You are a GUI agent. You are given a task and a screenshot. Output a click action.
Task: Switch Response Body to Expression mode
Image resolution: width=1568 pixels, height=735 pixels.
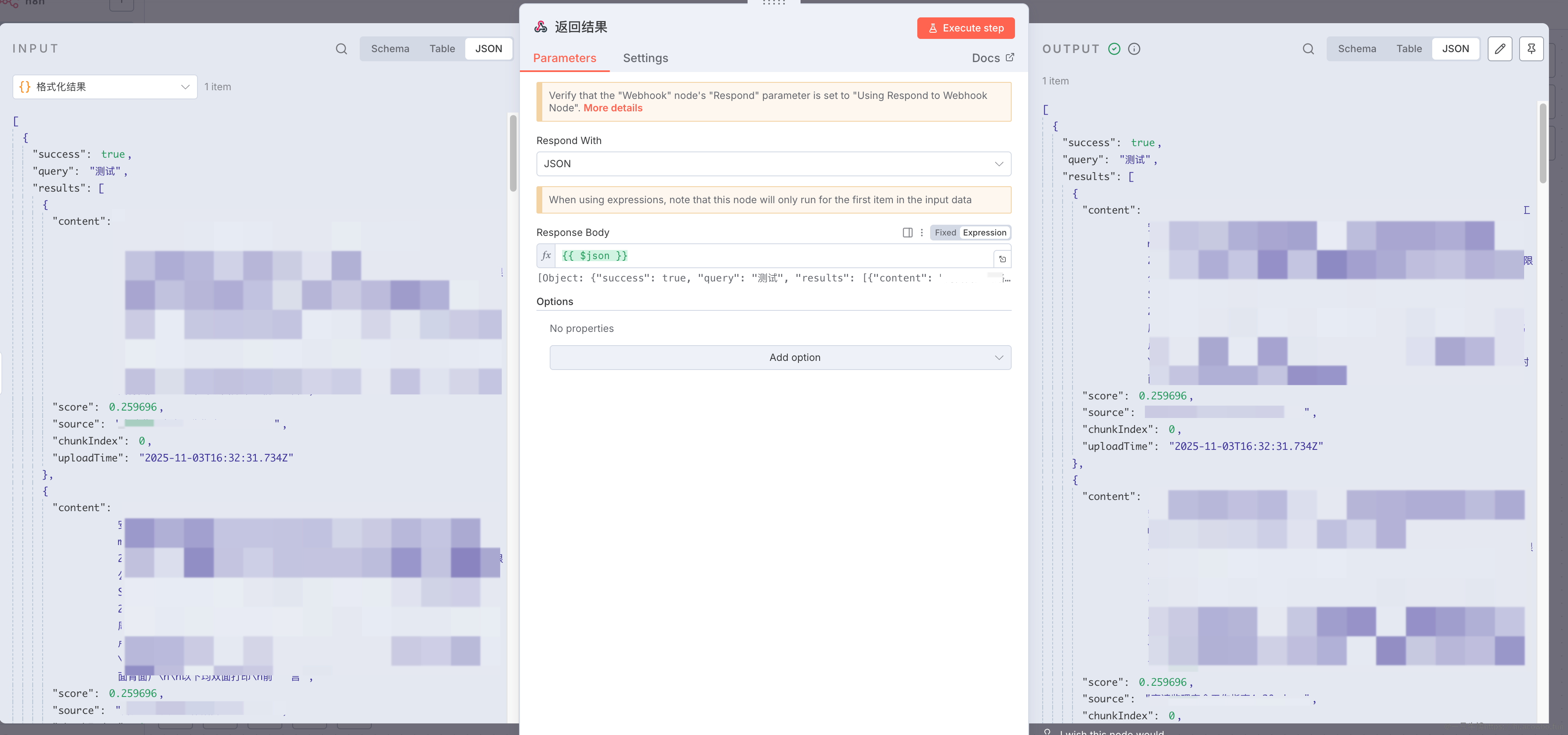[984, 233]
